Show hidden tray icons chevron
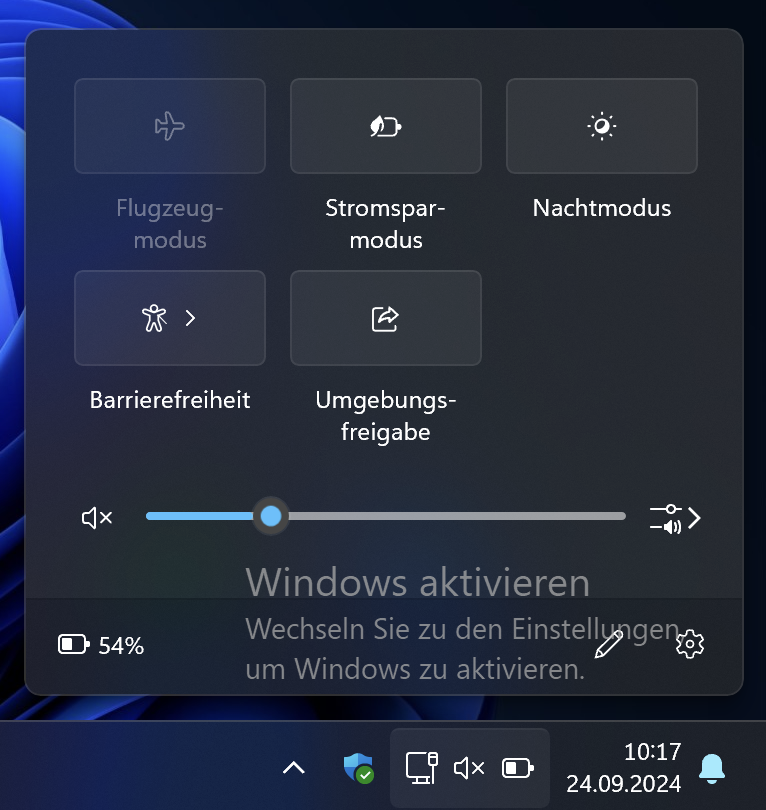Viewport: 766px width, 810px height. click(x=294, y=768)
